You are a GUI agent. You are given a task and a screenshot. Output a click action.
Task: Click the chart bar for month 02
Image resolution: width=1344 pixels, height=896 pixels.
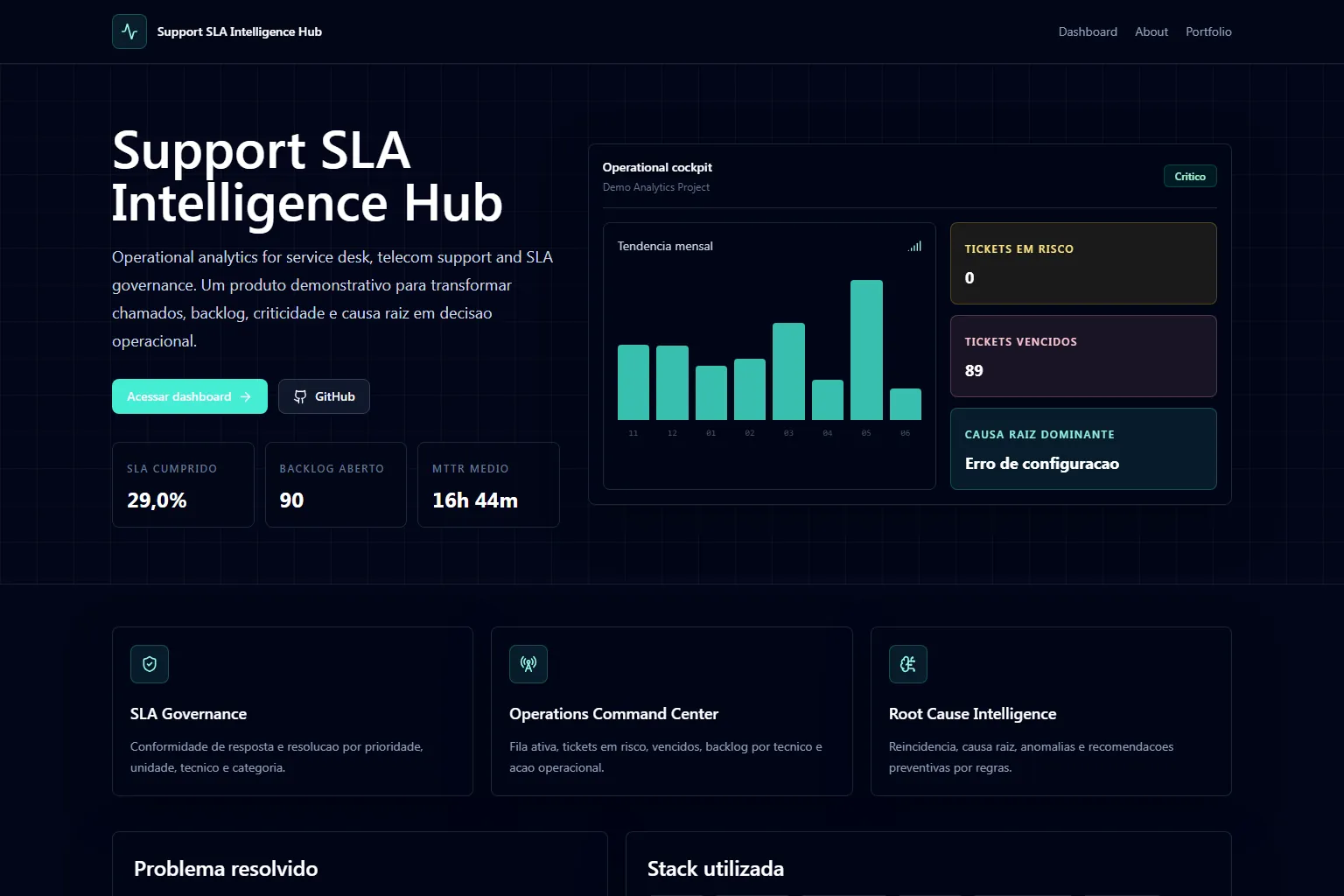750,389
